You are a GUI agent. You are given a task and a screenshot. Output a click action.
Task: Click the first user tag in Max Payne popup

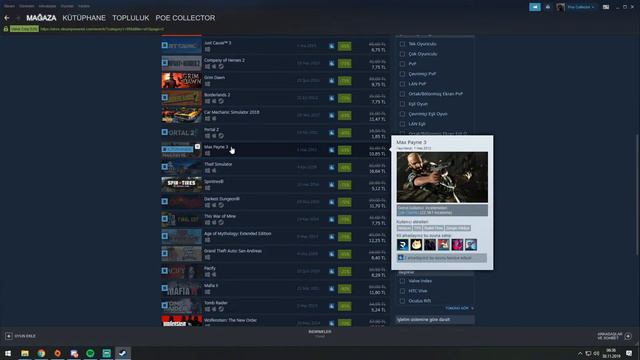[x=404, y=228]
